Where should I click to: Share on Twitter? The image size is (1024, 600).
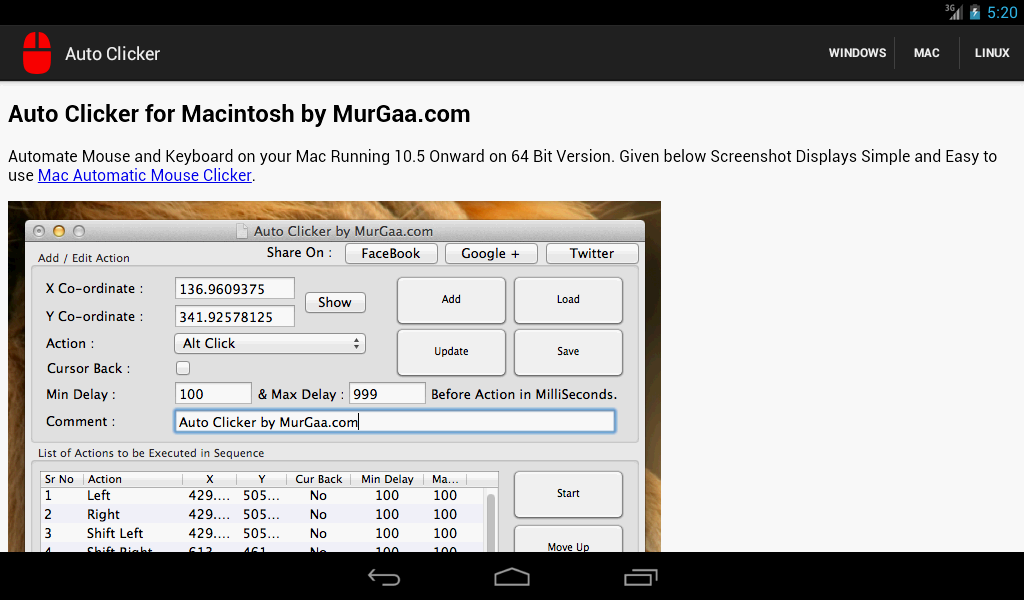coord(592,253)
